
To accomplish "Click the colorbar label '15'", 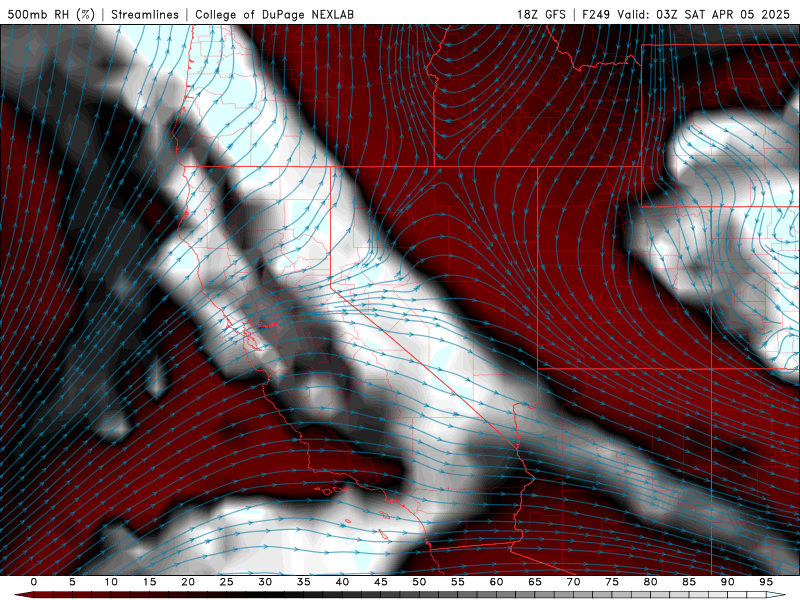I will tap(149, 582).
